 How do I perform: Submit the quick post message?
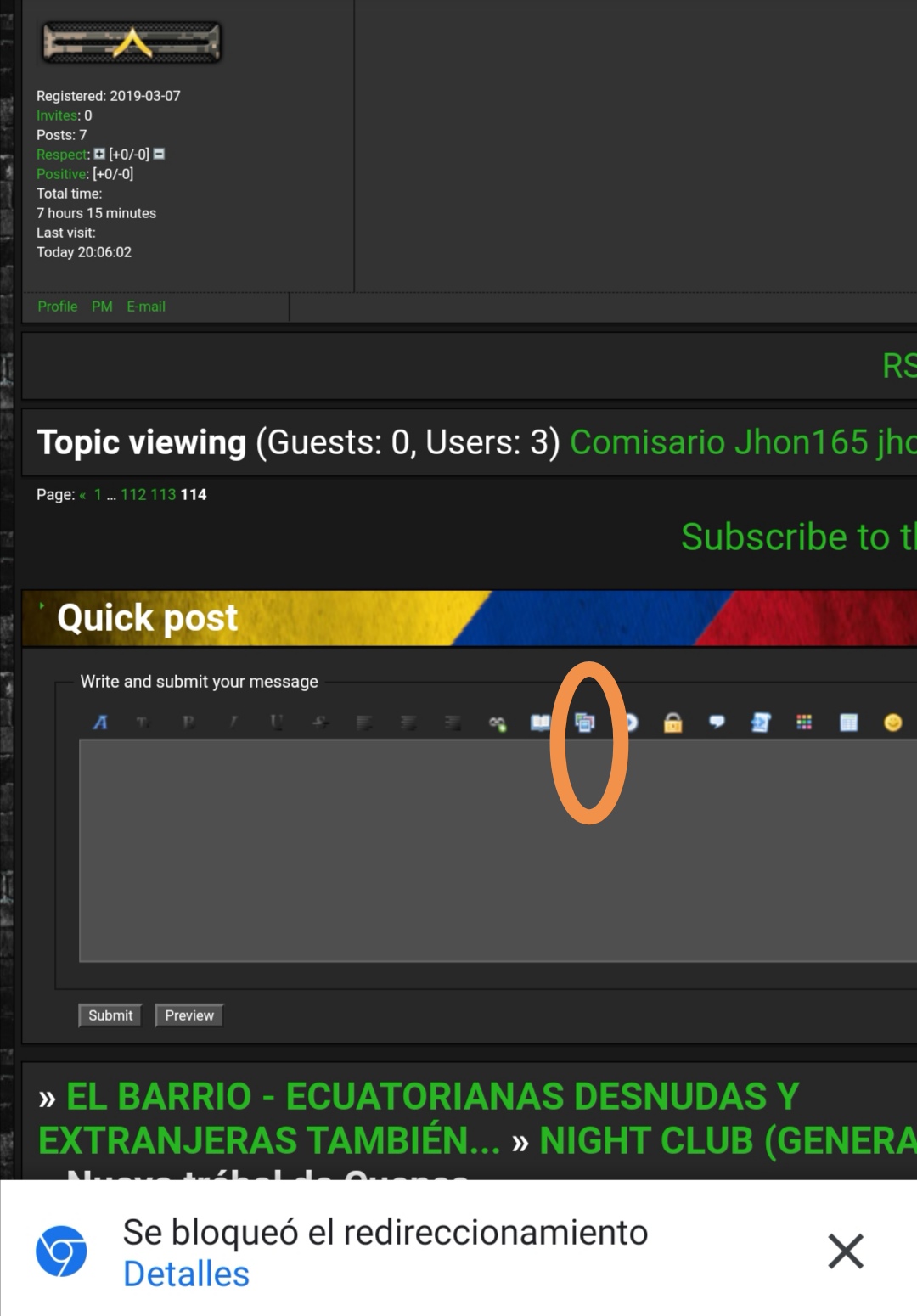(x=110, y=1015)
